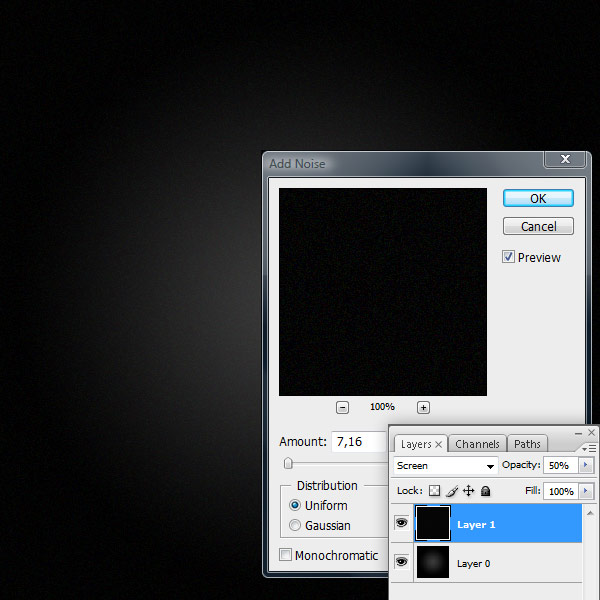Screen dimensions: 600x600
Task: Hide Layer 0 via its eye icon
Action: [x=401, y=561]
